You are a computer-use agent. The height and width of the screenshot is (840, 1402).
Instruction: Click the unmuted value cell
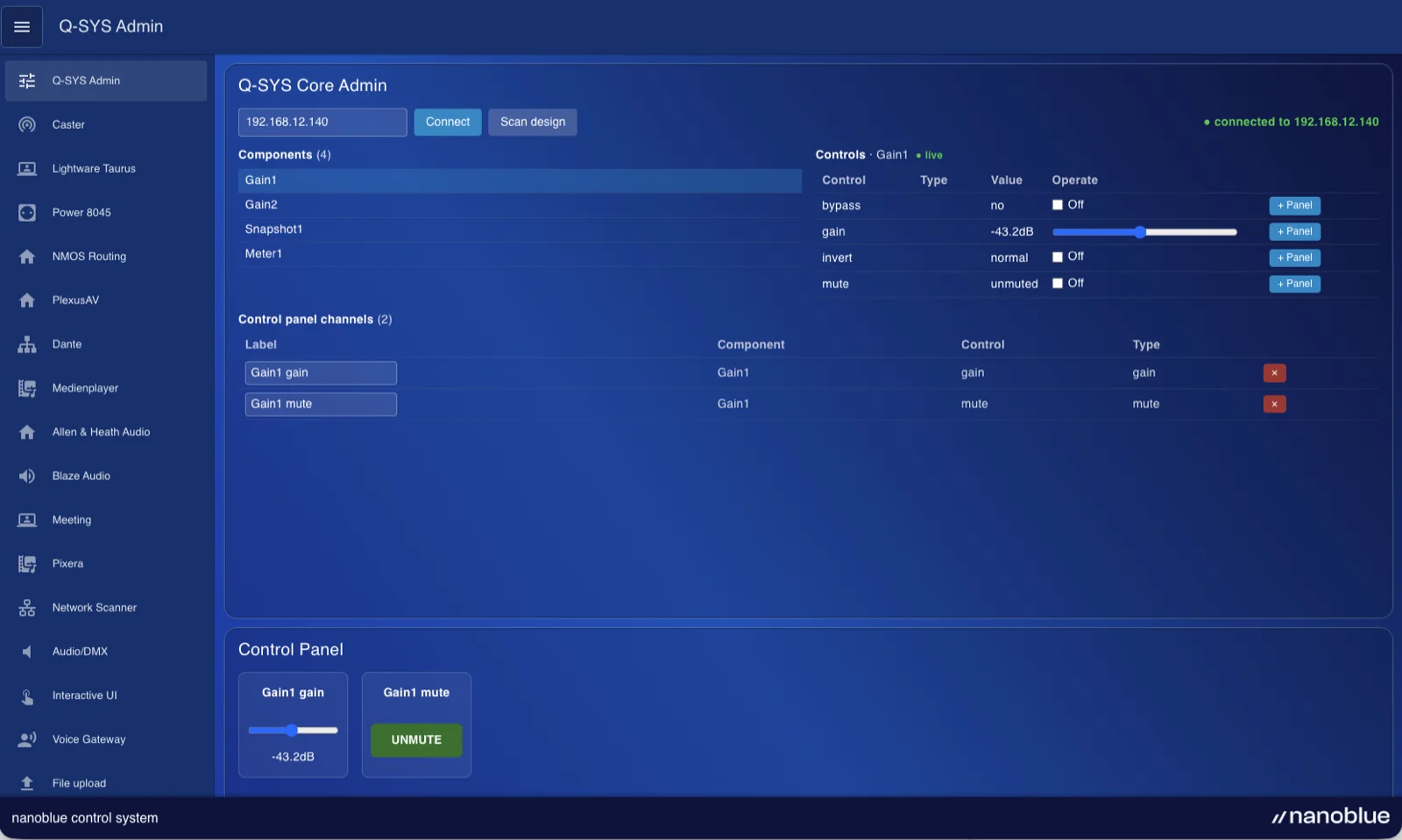point(1014,284)
